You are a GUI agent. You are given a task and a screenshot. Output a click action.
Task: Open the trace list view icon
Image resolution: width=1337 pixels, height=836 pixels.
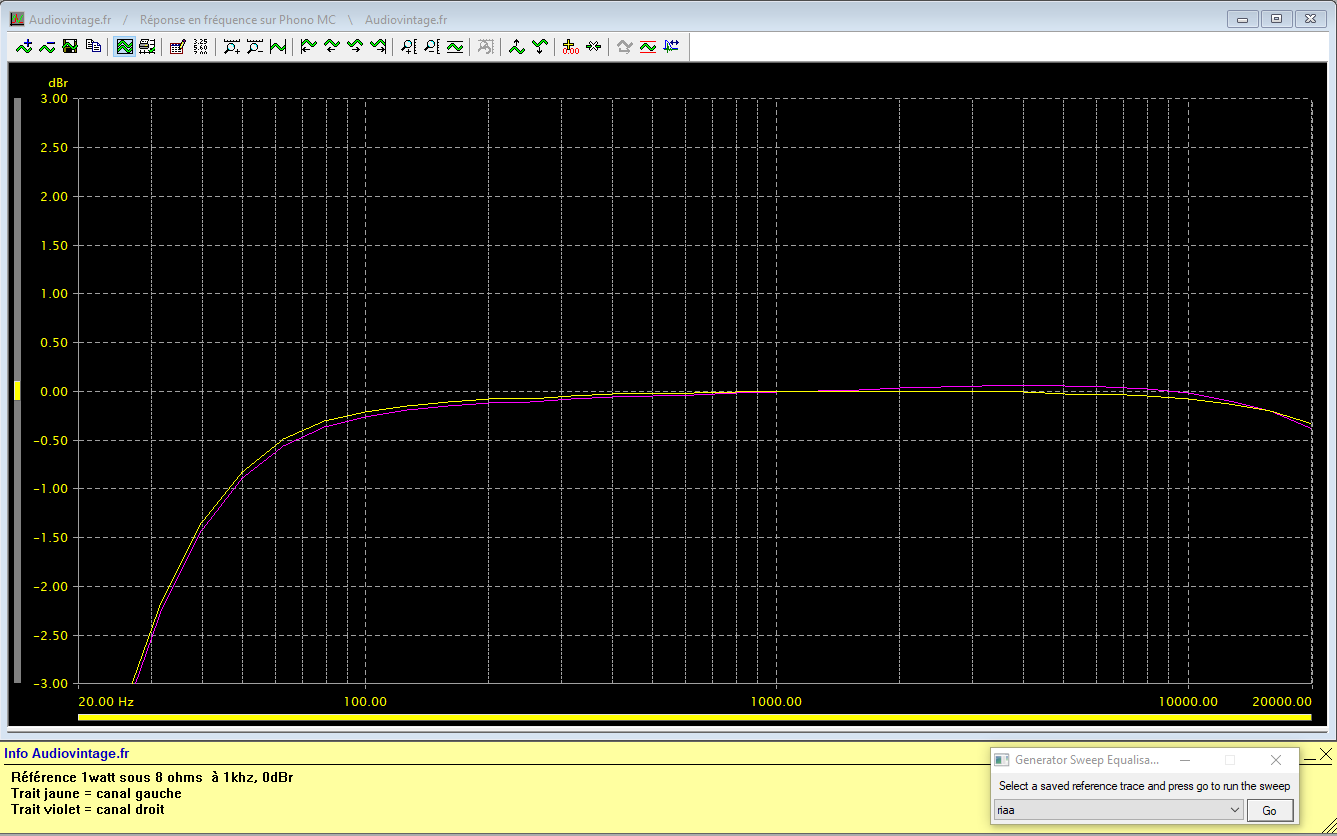147,46
